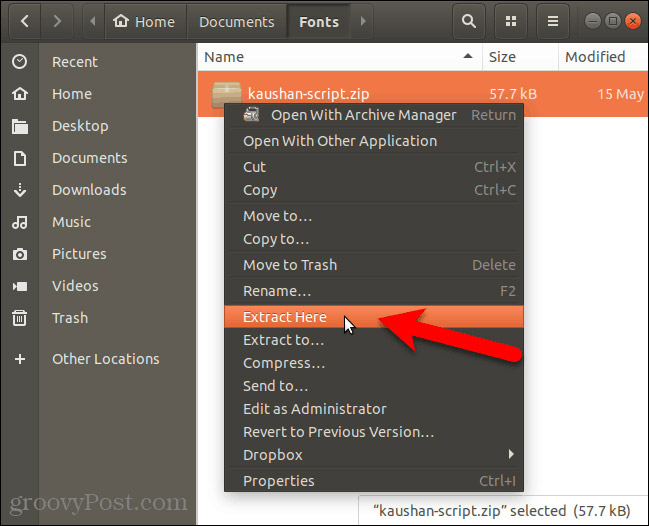Choose Move to Trash
Image resolution: width=649 pixels, height=526 pixels.
coord(374,265)
